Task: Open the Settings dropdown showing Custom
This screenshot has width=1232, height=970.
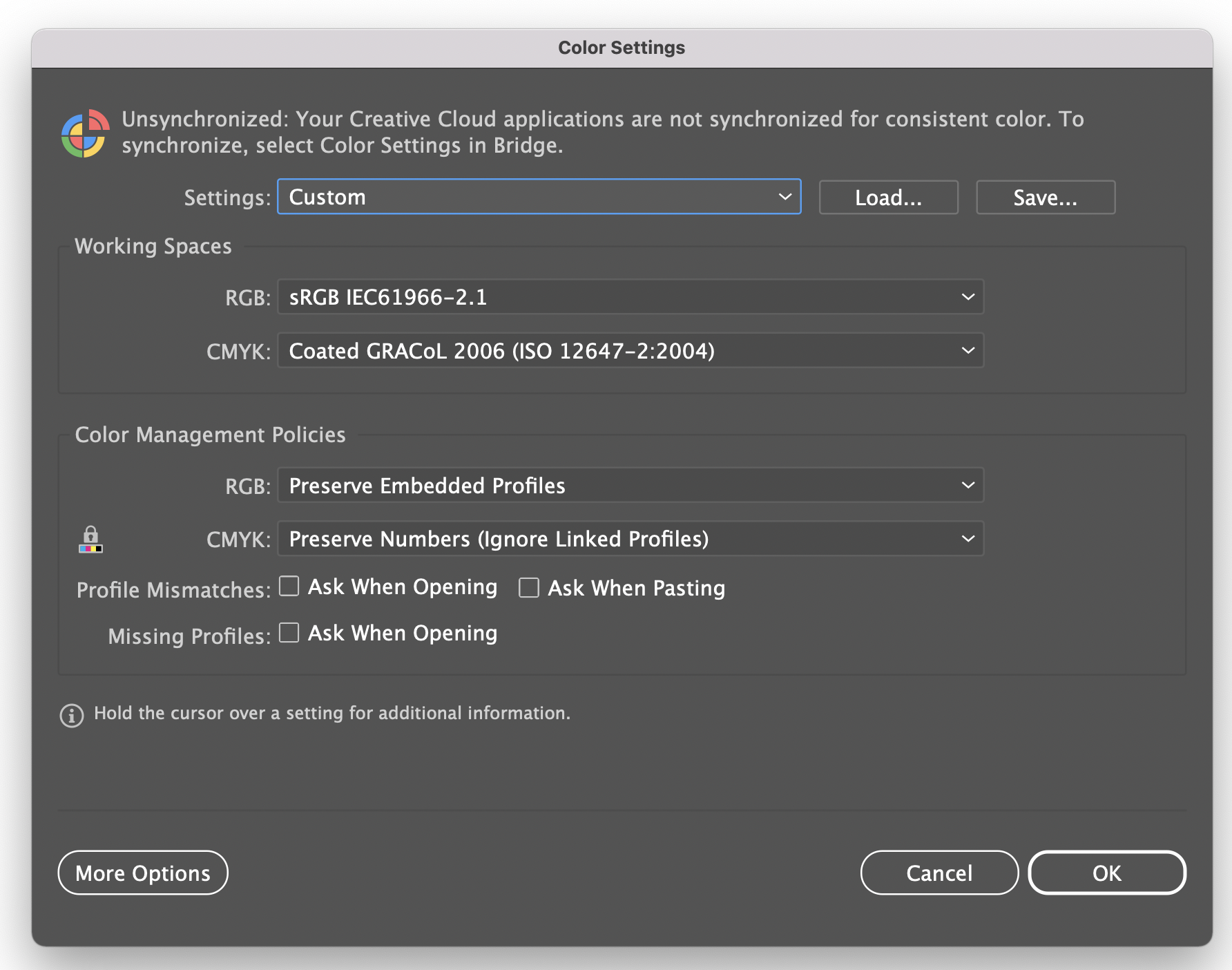Action: [539, 197]
